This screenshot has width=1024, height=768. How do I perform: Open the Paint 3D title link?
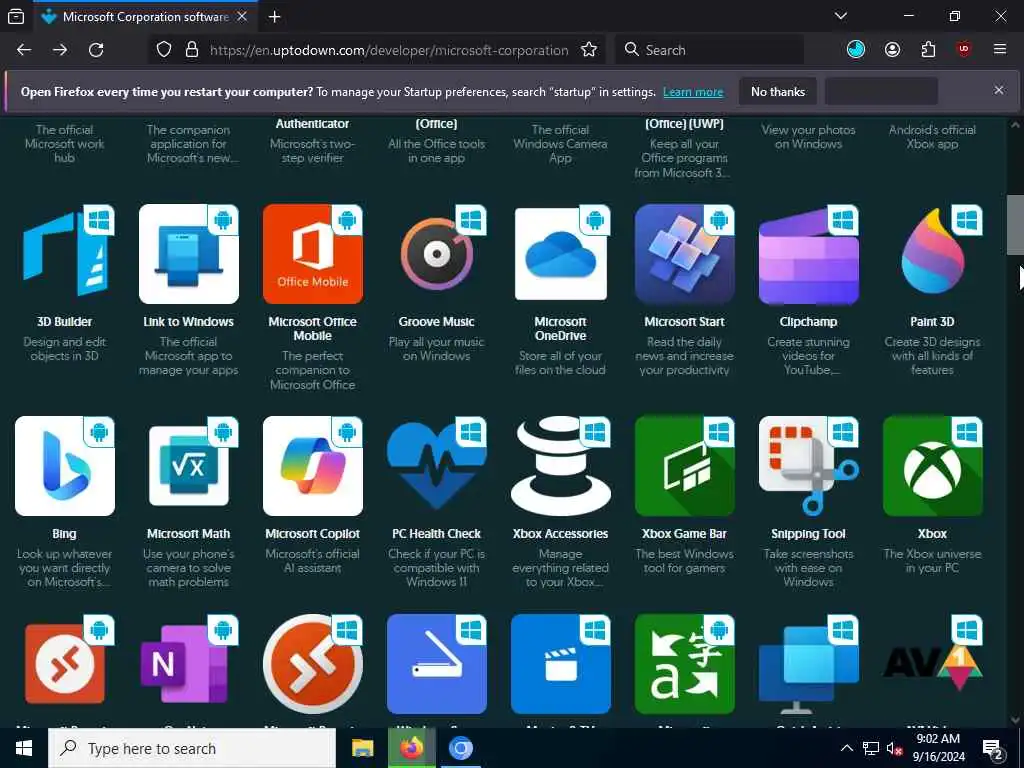(933, 321)
